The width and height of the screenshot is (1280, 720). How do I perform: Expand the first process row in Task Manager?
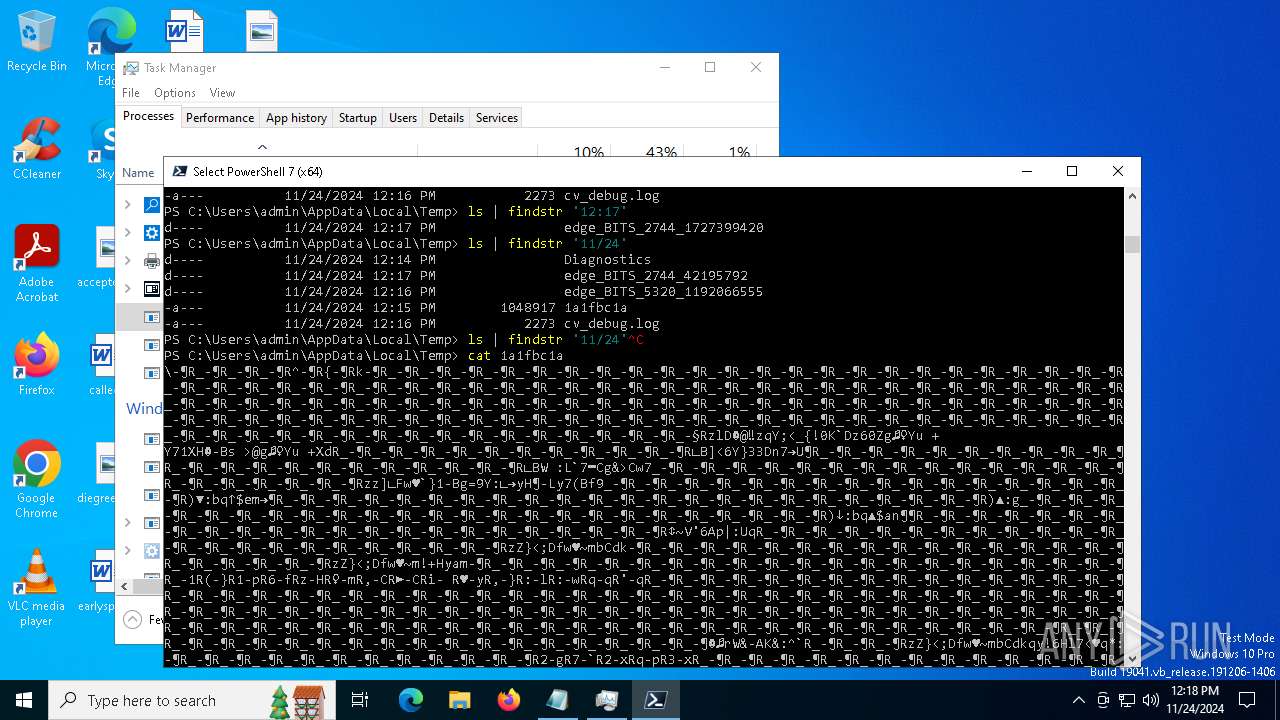point(128,205)
